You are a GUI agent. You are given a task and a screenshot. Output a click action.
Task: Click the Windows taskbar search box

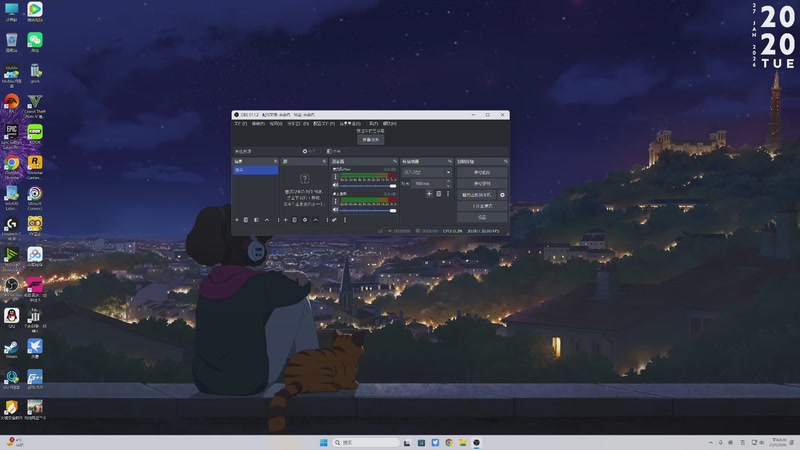pos(365,442)
